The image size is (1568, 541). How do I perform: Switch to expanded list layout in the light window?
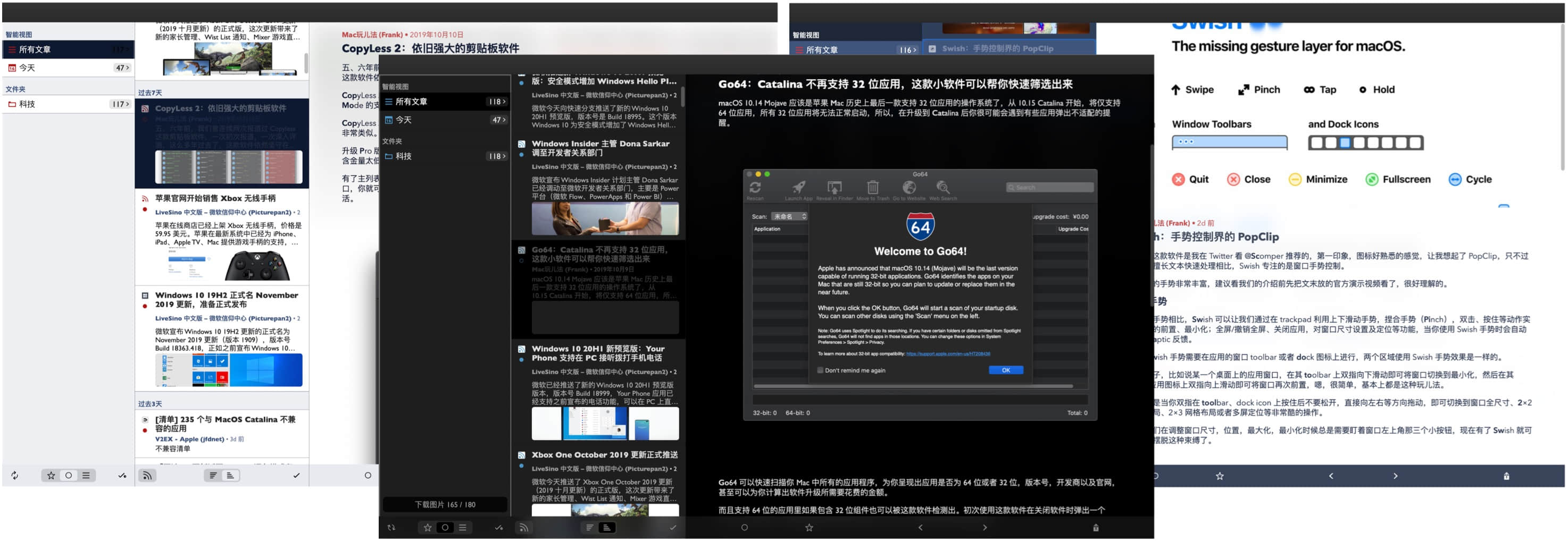(x=230, y=475)
